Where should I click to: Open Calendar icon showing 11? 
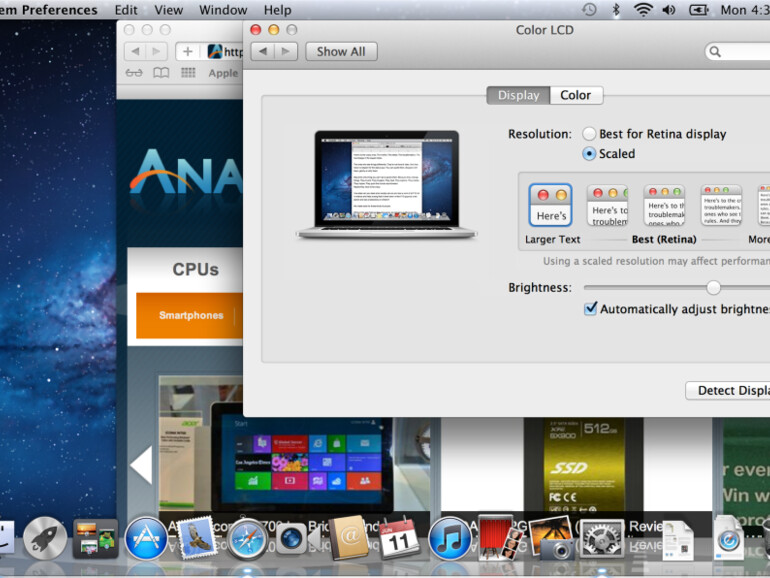[x=399, y=538]
